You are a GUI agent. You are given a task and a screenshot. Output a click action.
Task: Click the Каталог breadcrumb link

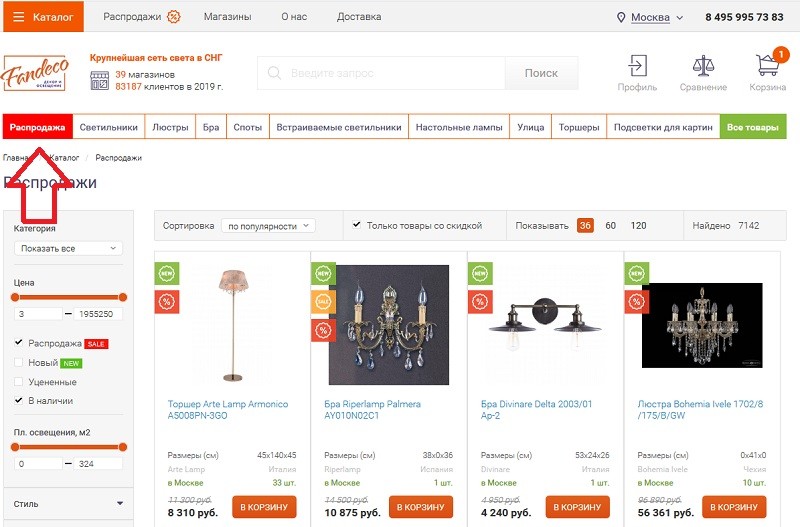[x=64, y=158]
